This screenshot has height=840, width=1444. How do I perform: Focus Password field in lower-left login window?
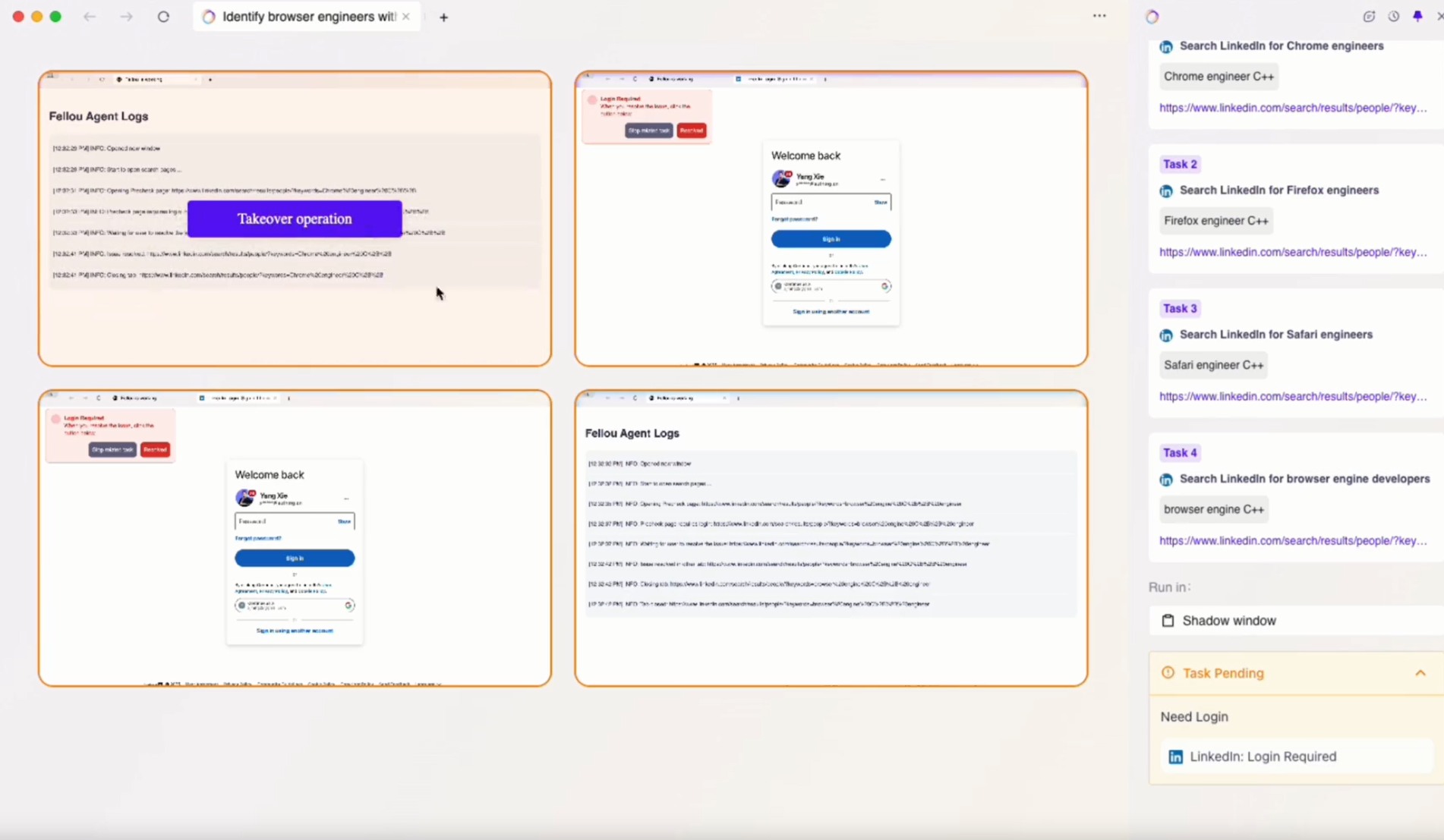295,521
